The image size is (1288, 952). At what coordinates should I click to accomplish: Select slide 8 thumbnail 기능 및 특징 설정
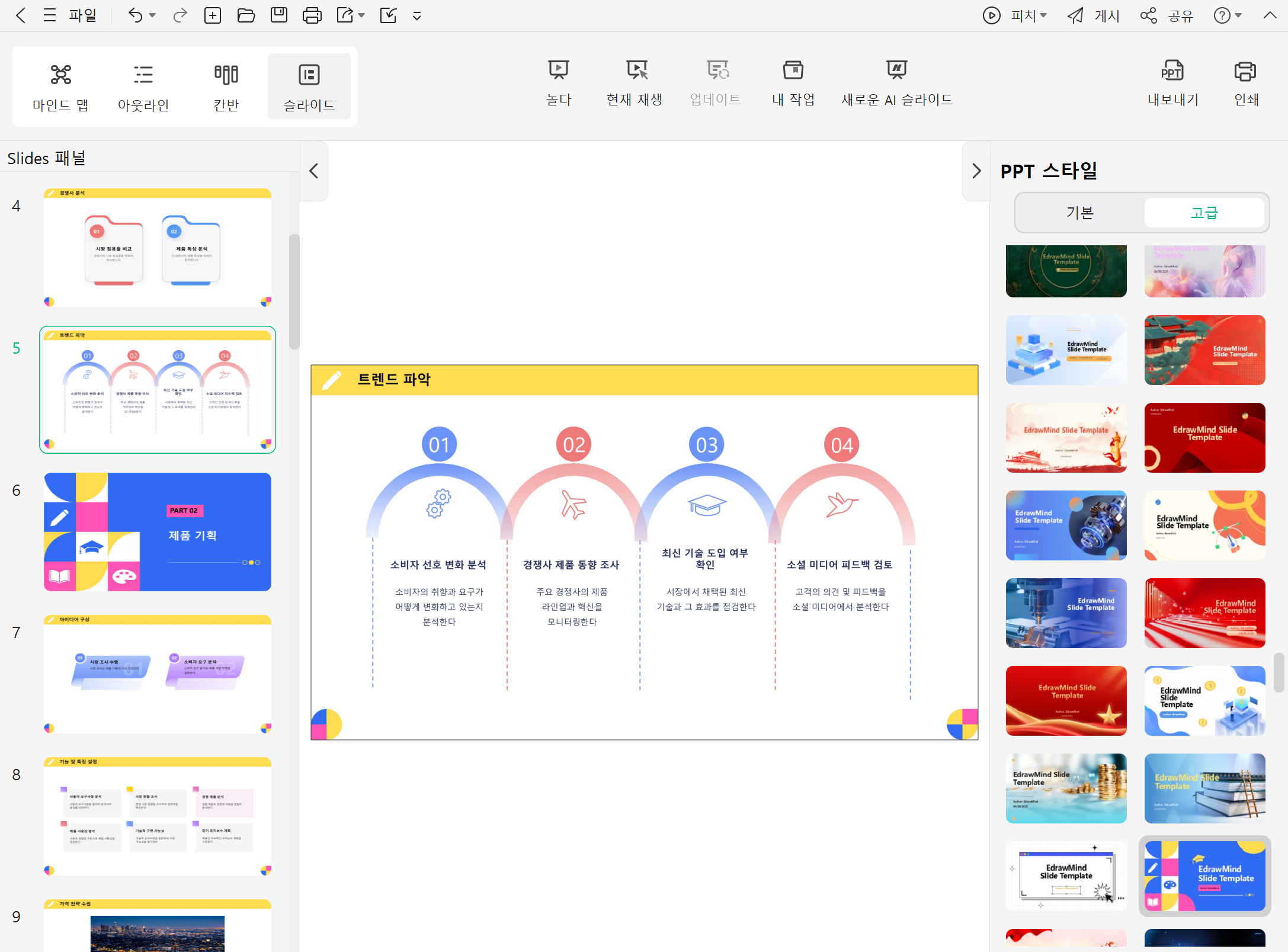coord(158,816)
